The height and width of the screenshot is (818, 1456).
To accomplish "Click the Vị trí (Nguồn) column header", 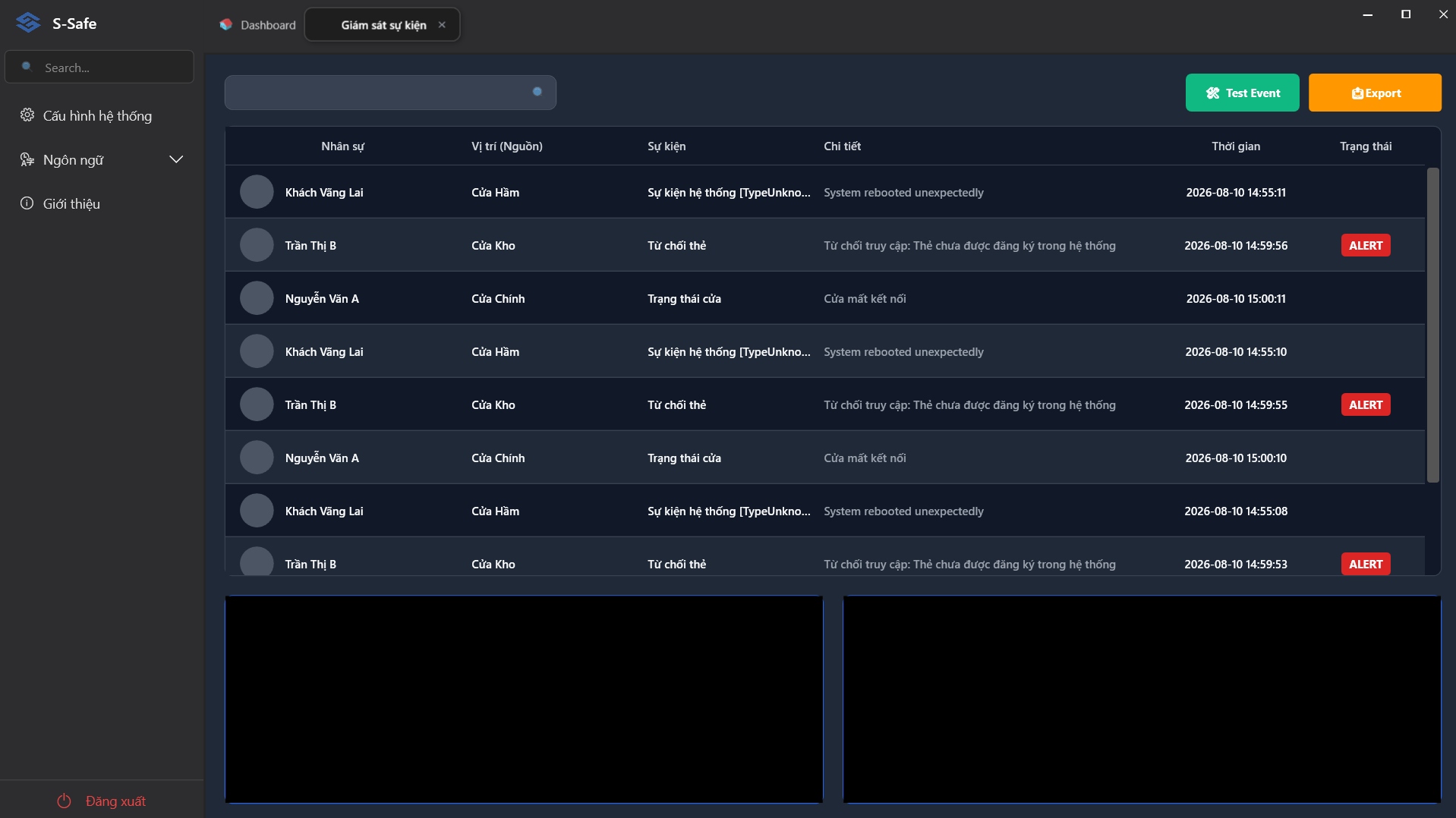I will click(x=506, y=146).
